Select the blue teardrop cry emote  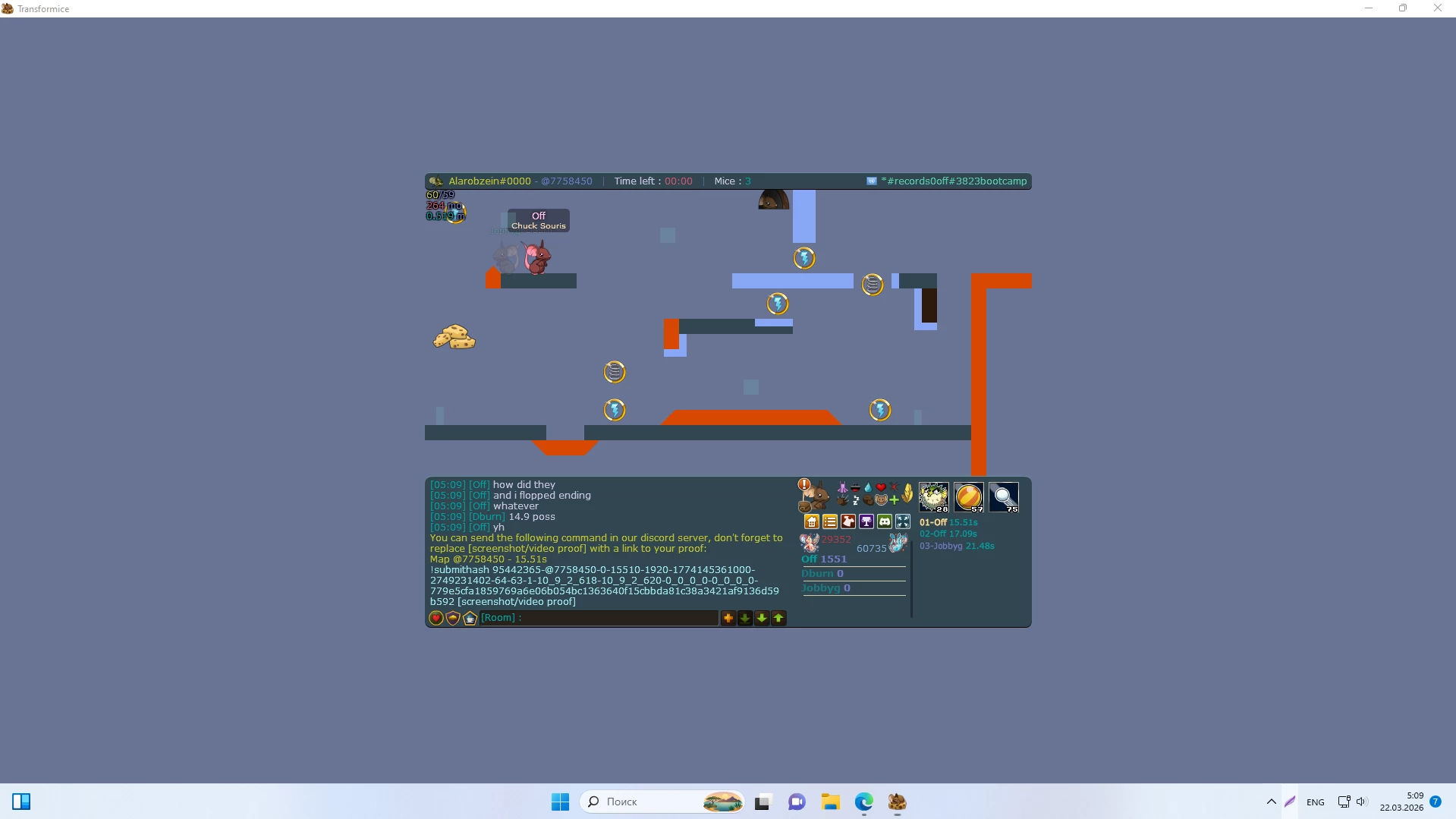tap(868, 487)
